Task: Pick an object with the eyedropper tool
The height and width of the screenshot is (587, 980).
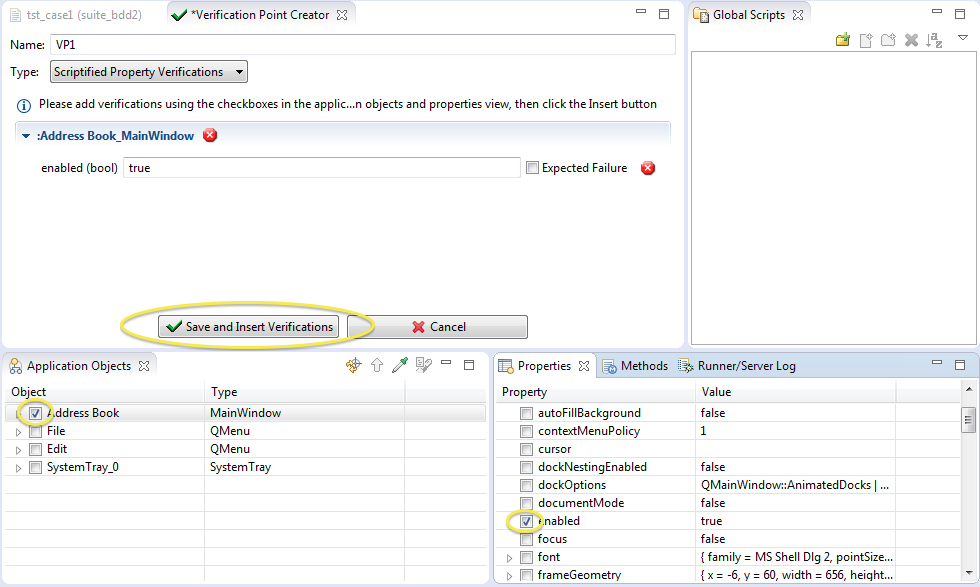Action: 399,366
